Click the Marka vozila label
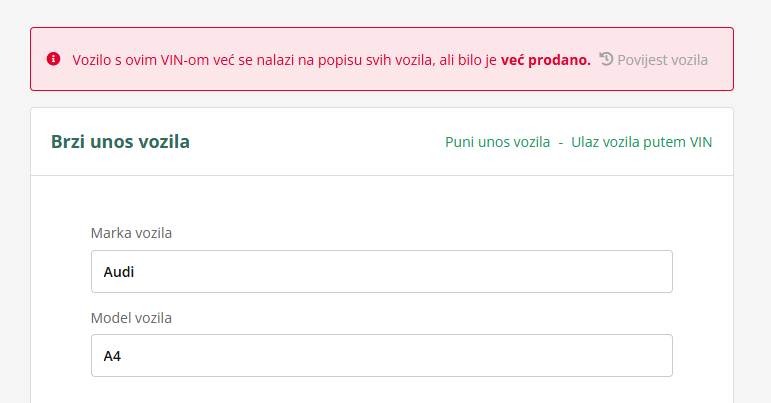 tap(131, 233)
